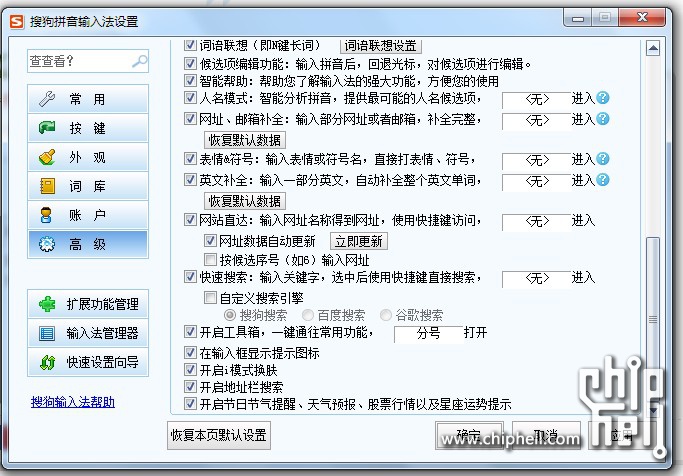Open 分号 toolbox shortcut box
The image size is (683, 476).
(428, 334)
